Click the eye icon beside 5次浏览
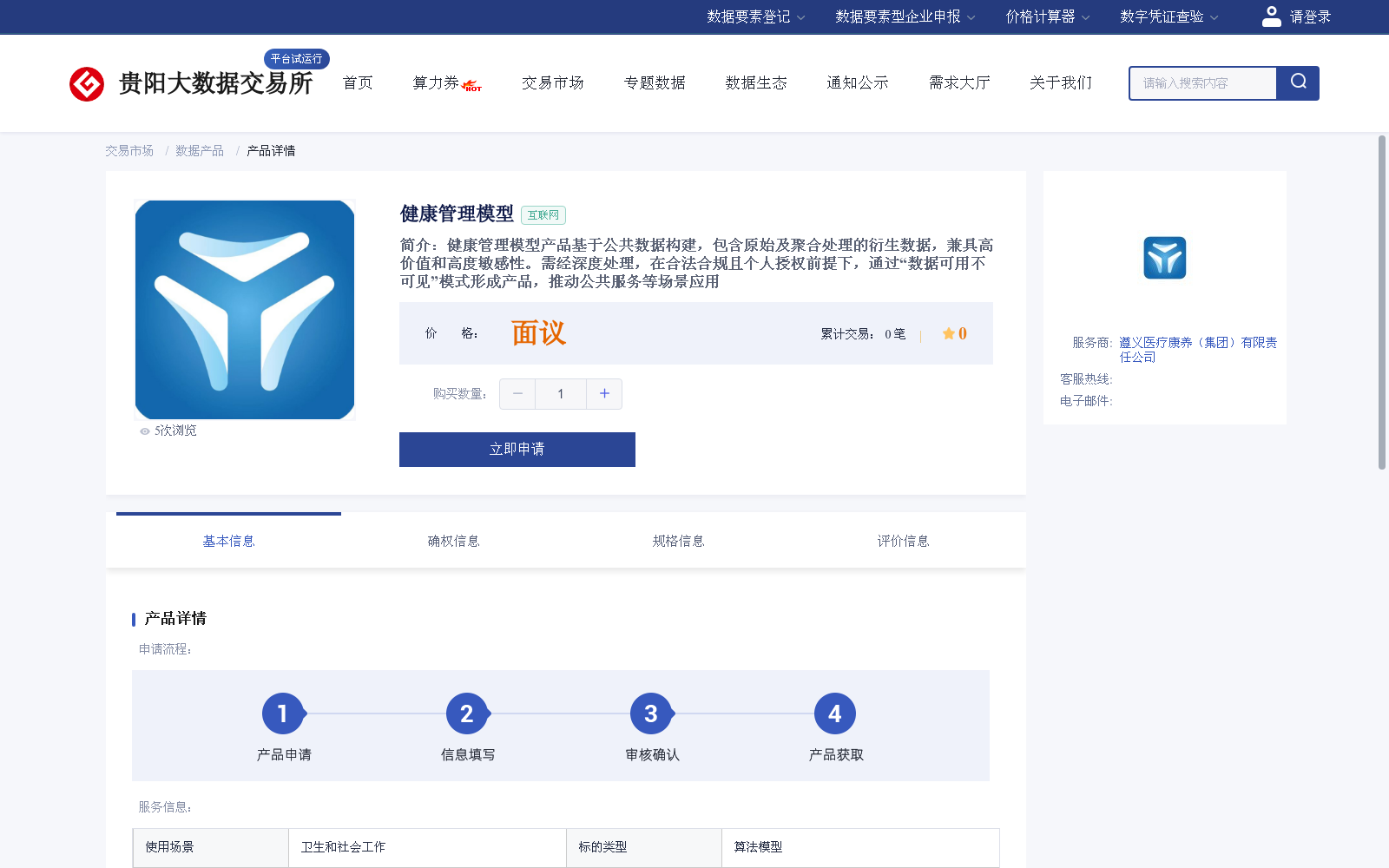Image resolution: width=1389 pixels, height=868 pixels. pyautogui.click(x=145, y=431)
